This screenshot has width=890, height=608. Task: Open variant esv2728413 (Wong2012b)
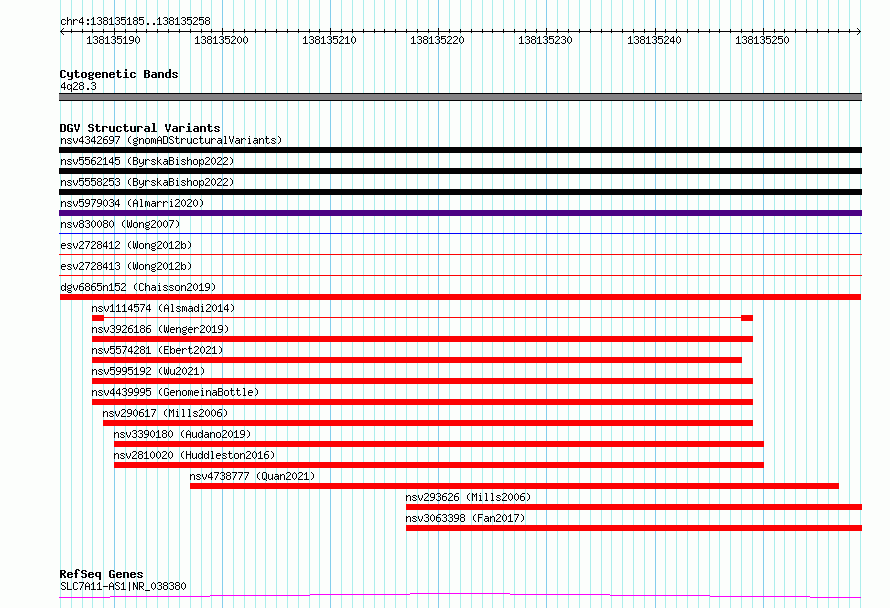point(126,266)
